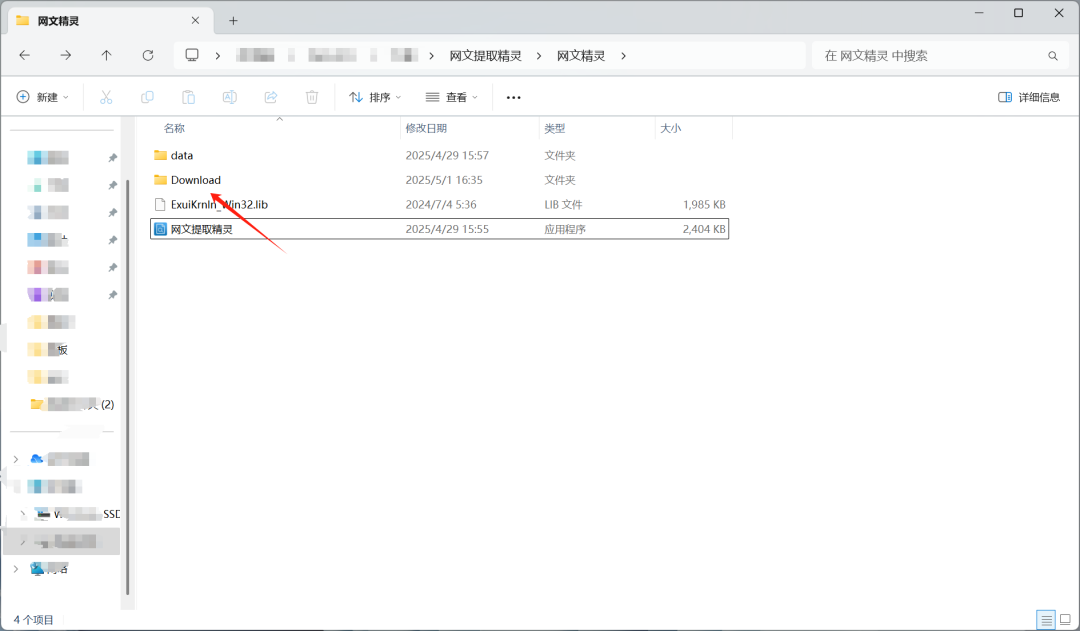Open the Download folder
The height and width of the screenshot is (631, 1080).
(195, 180)
